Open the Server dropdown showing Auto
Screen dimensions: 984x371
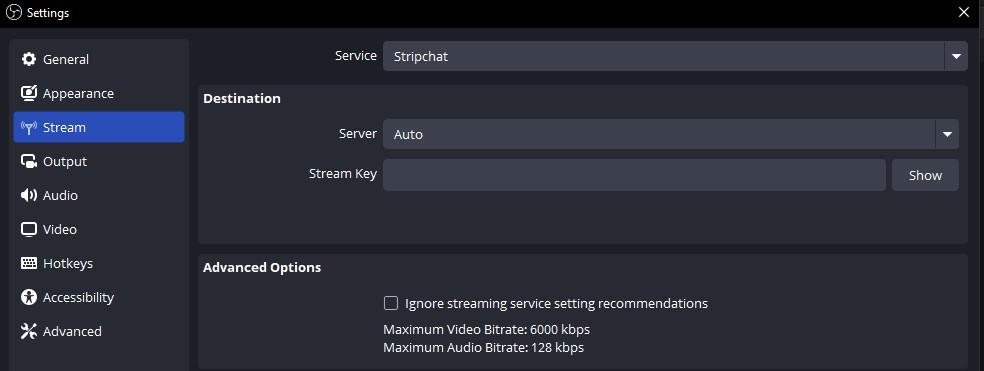670,134
